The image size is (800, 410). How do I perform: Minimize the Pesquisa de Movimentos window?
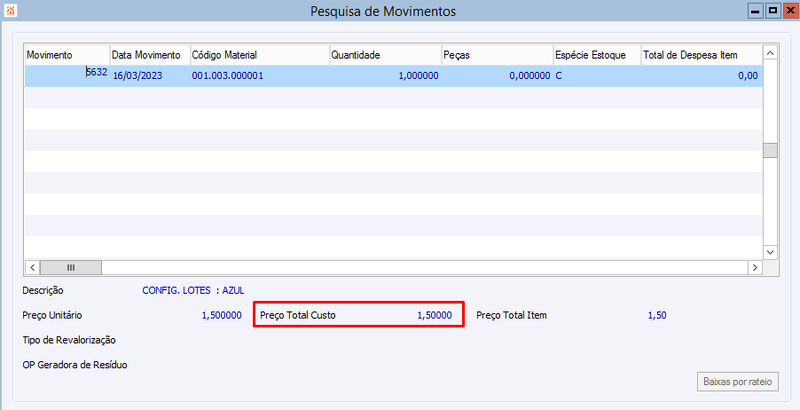pyautogui.click(x=756, y=11)
